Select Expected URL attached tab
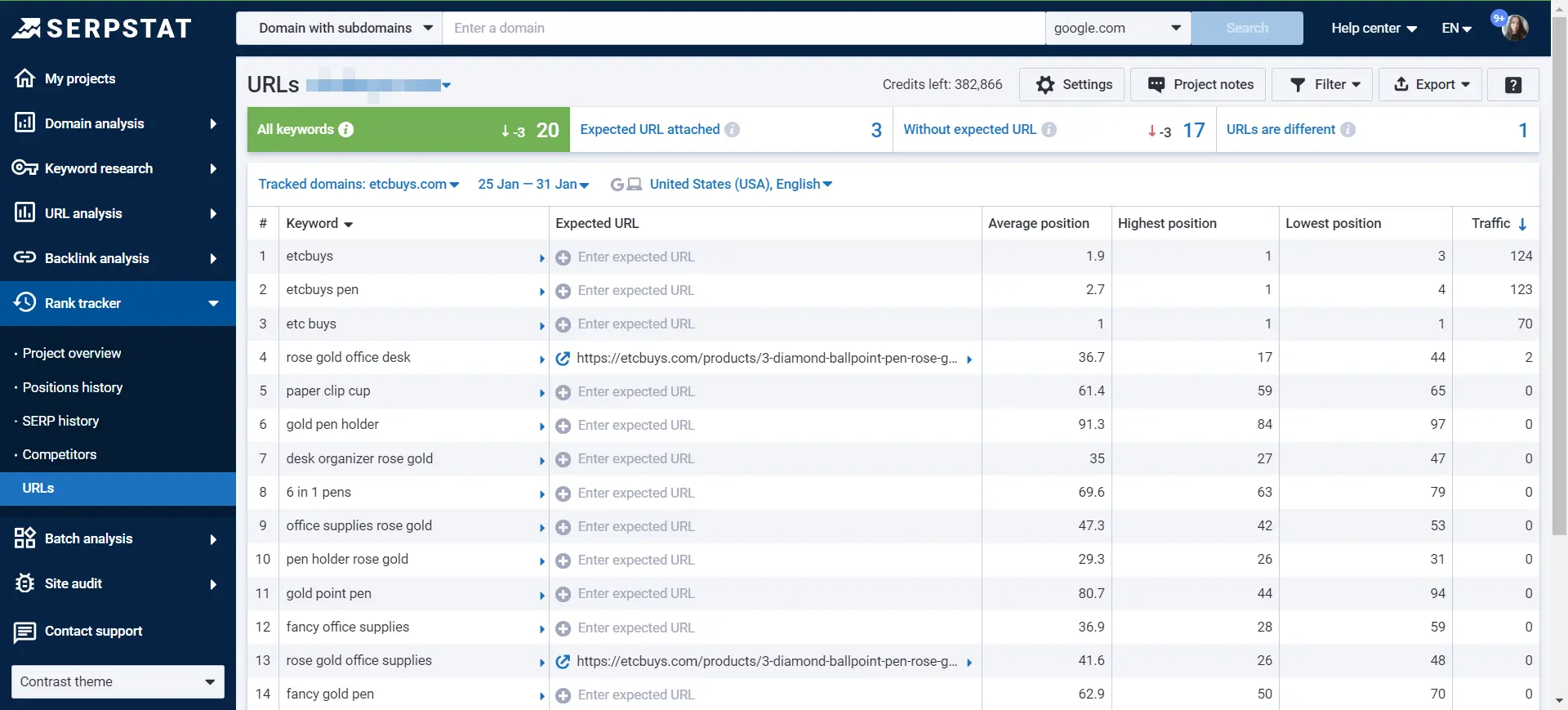 [x=731, y=129]
